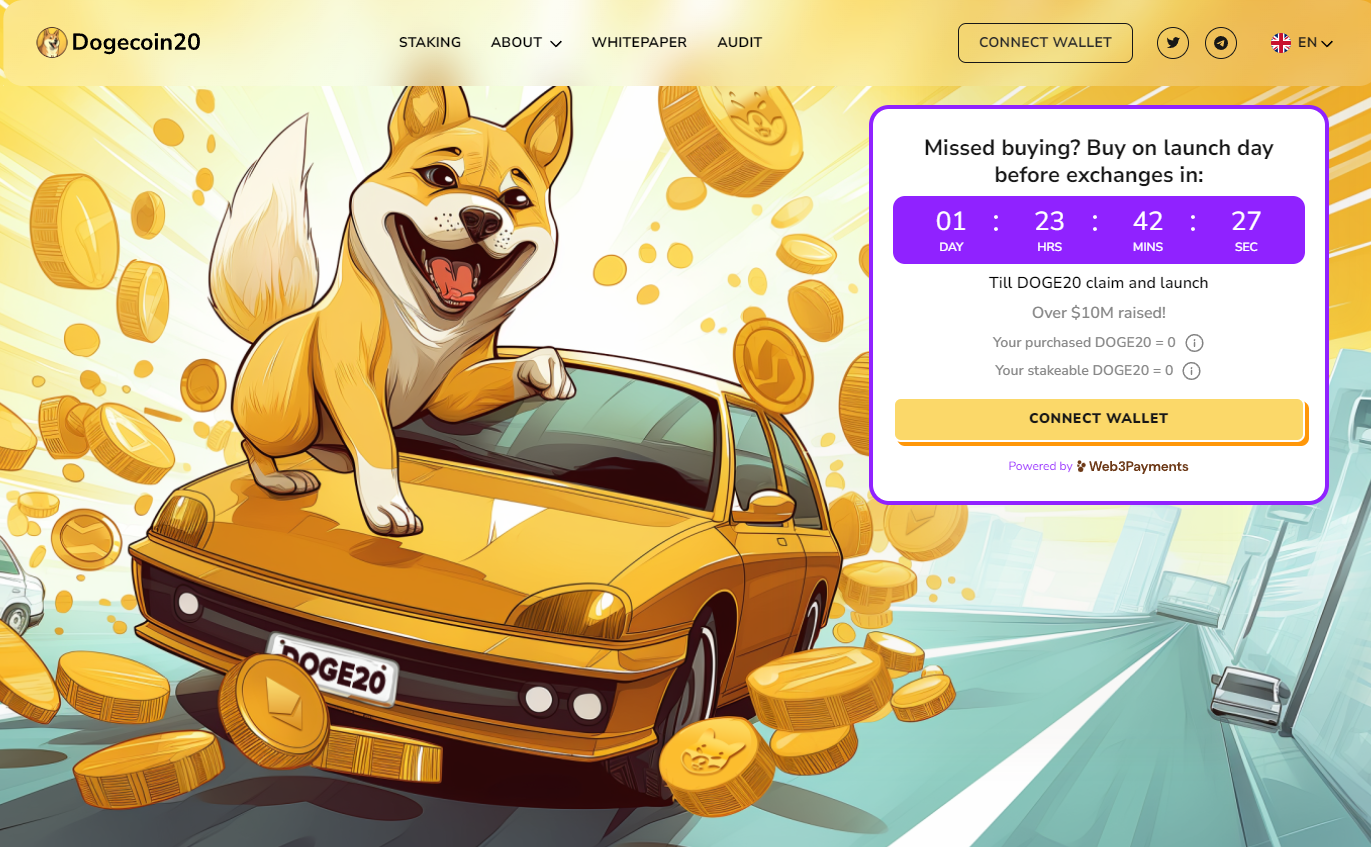Open the Audit nav item
The height and width of the screenshot is (847, 1371).
coord(740,43)
